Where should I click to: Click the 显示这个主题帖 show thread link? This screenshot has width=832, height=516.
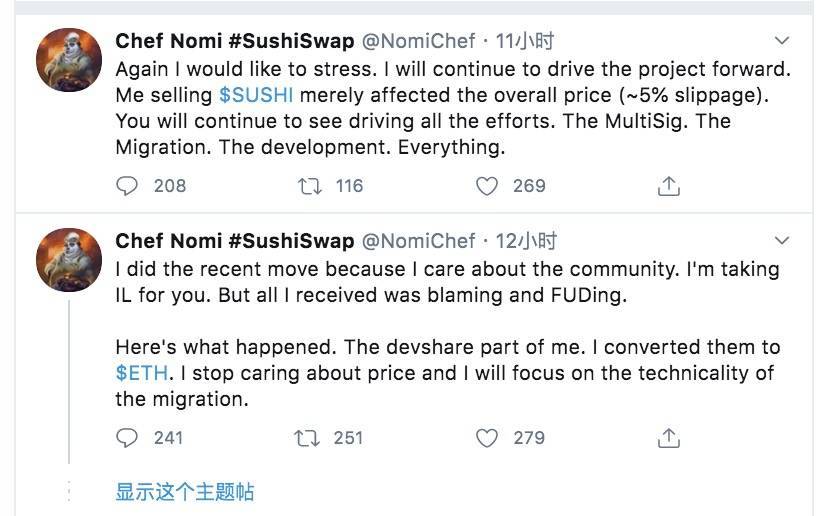(185, 491)
